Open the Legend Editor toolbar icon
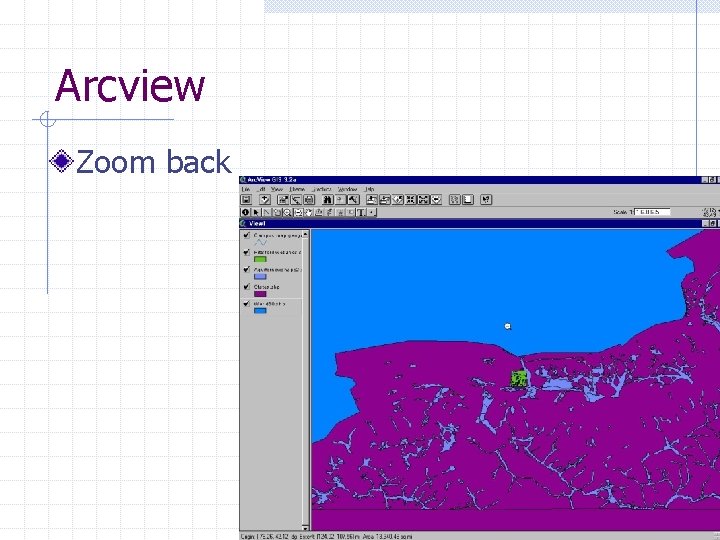Viewport: 720px width, 540px height. pos(296,199)
